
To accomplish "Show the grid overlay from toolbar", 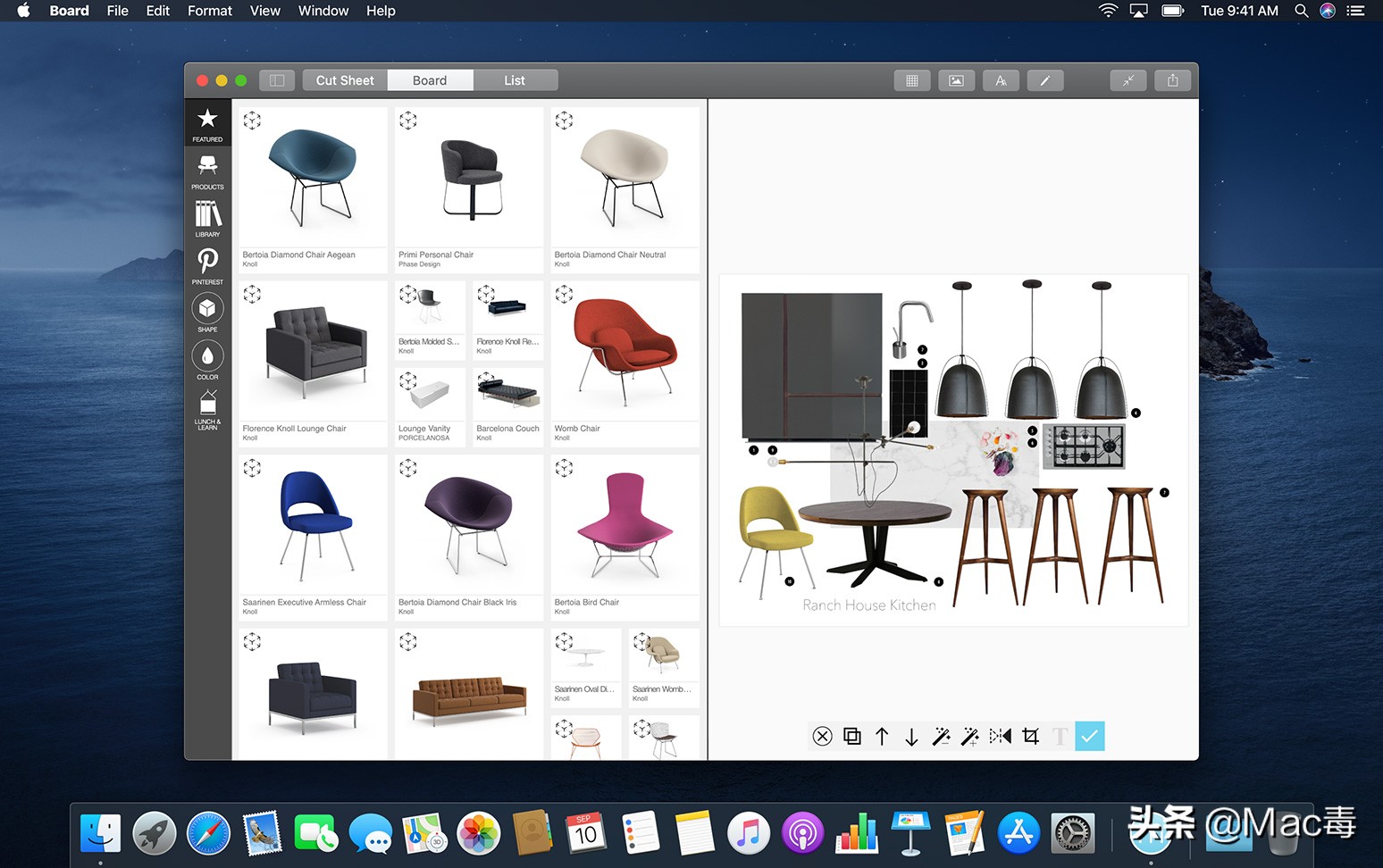I will [912, 80].
